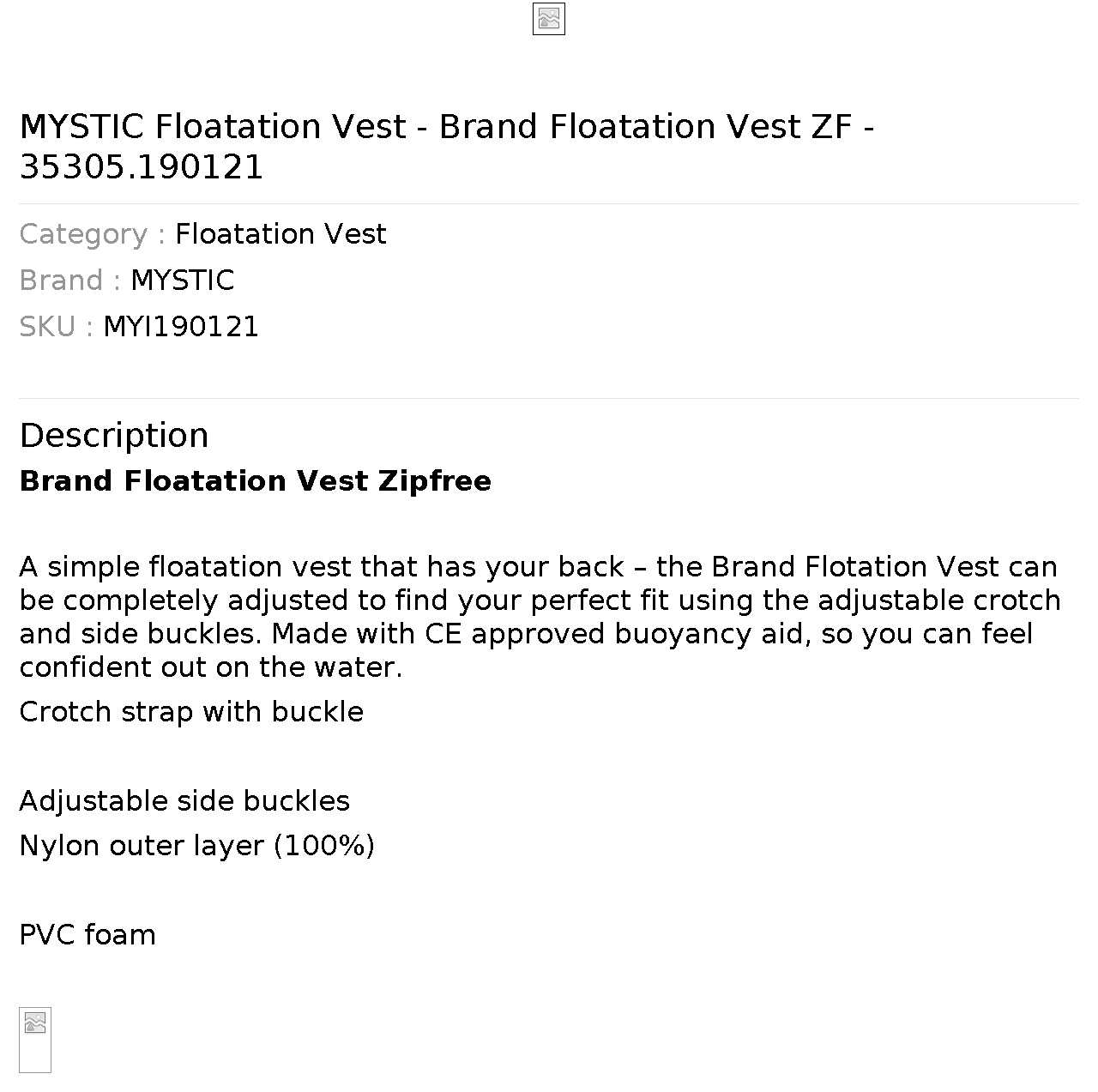The width and height of the screenshot is (1098, 1092).
Task: Click the 'Crotch strap with buckle' feature line
Action: tap(191, 712)
